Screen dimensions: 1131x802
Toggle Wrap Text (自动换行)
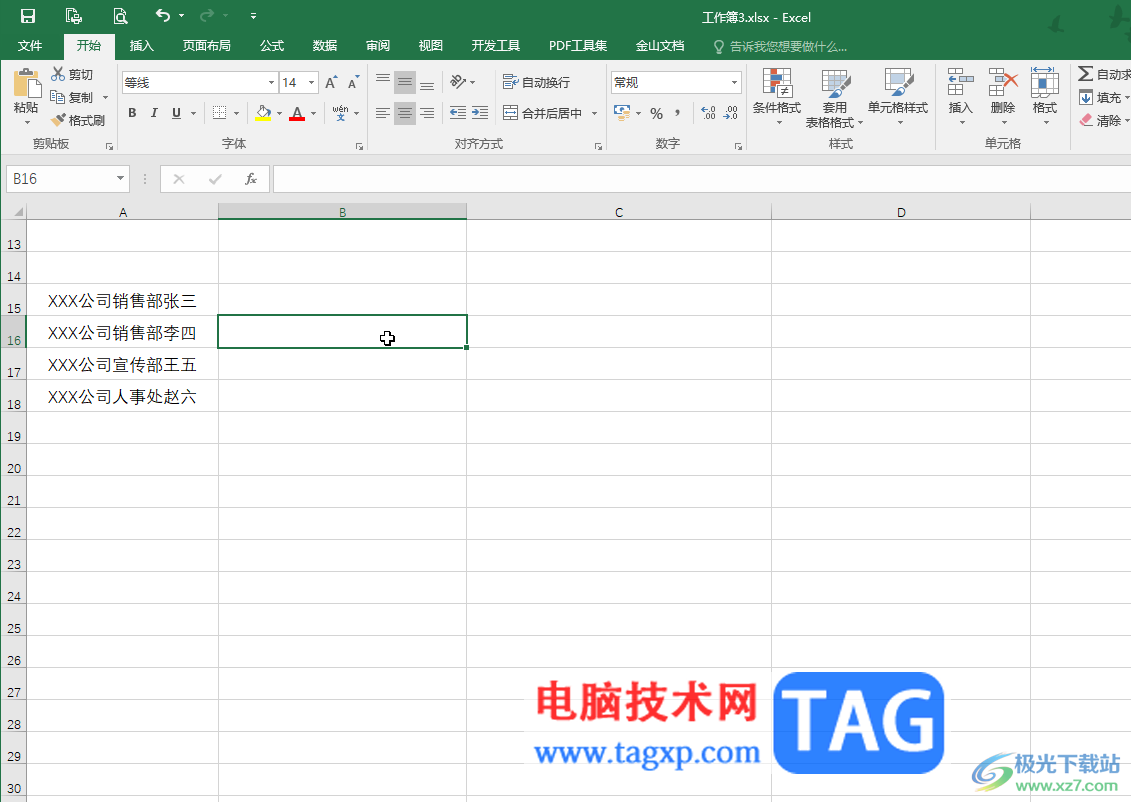[x=536, y=82]
